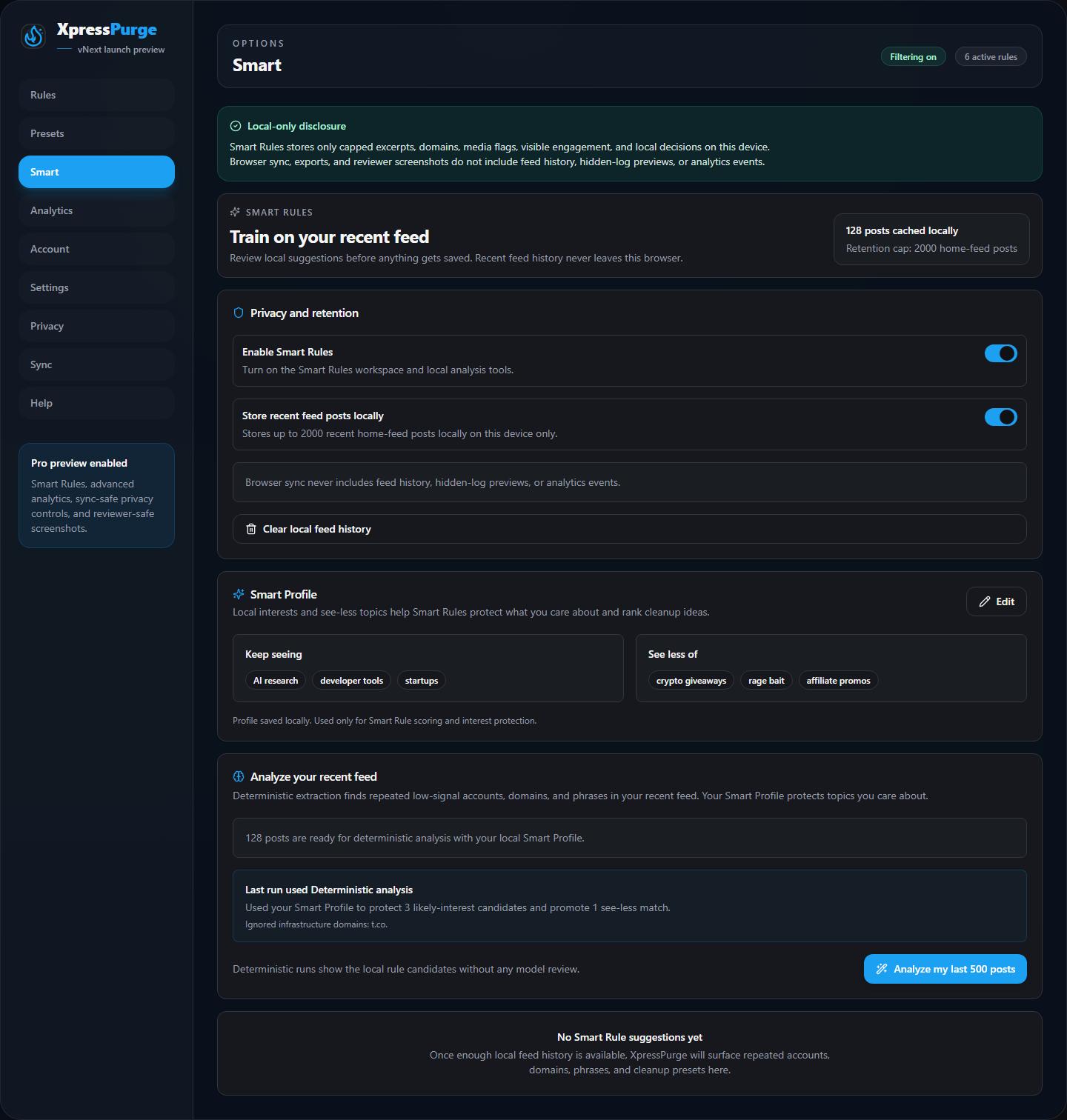Screen dimensions: 1067x1120
Task: Click the 6 active rules badge
Action: pos(991,57)
